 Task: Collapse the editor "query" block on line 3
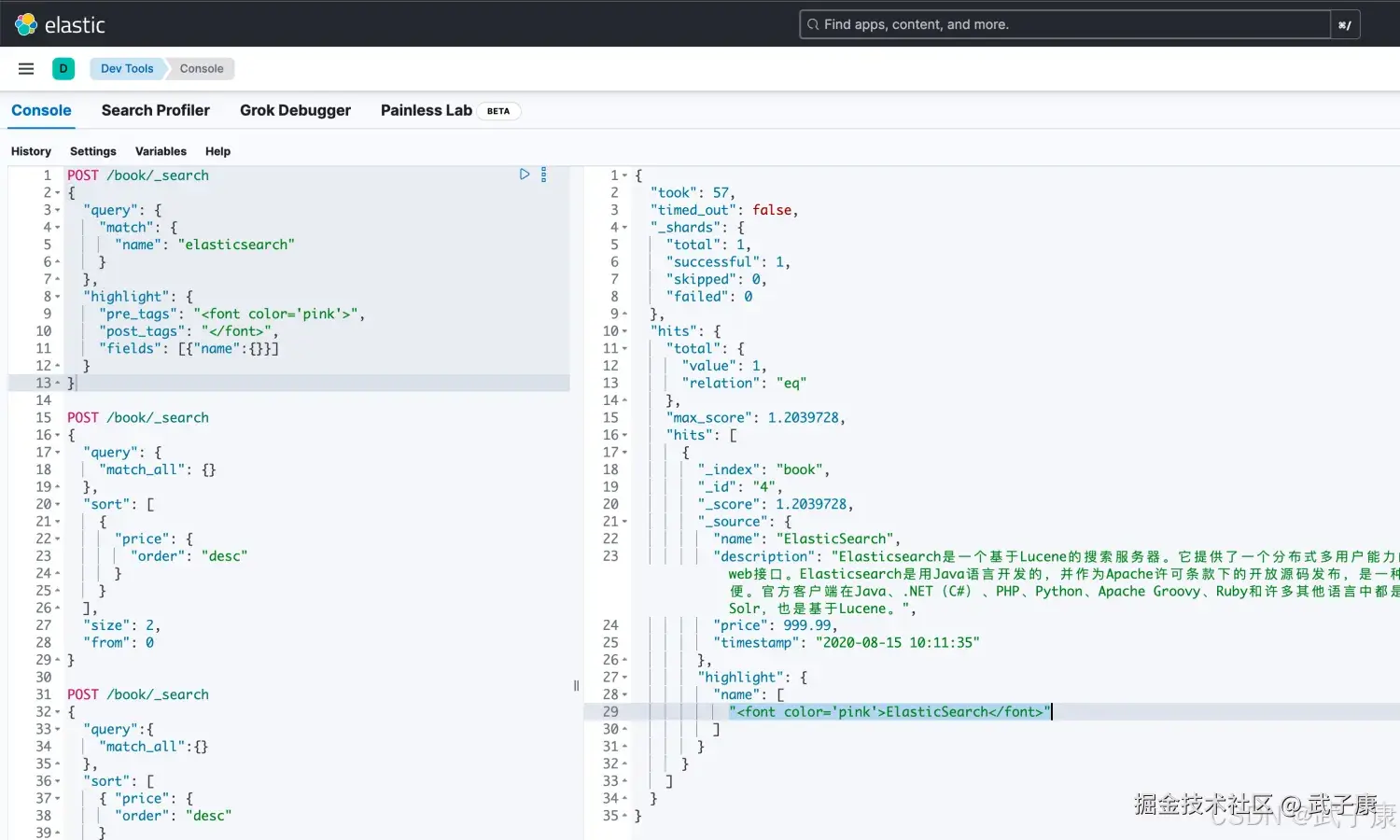58,210
